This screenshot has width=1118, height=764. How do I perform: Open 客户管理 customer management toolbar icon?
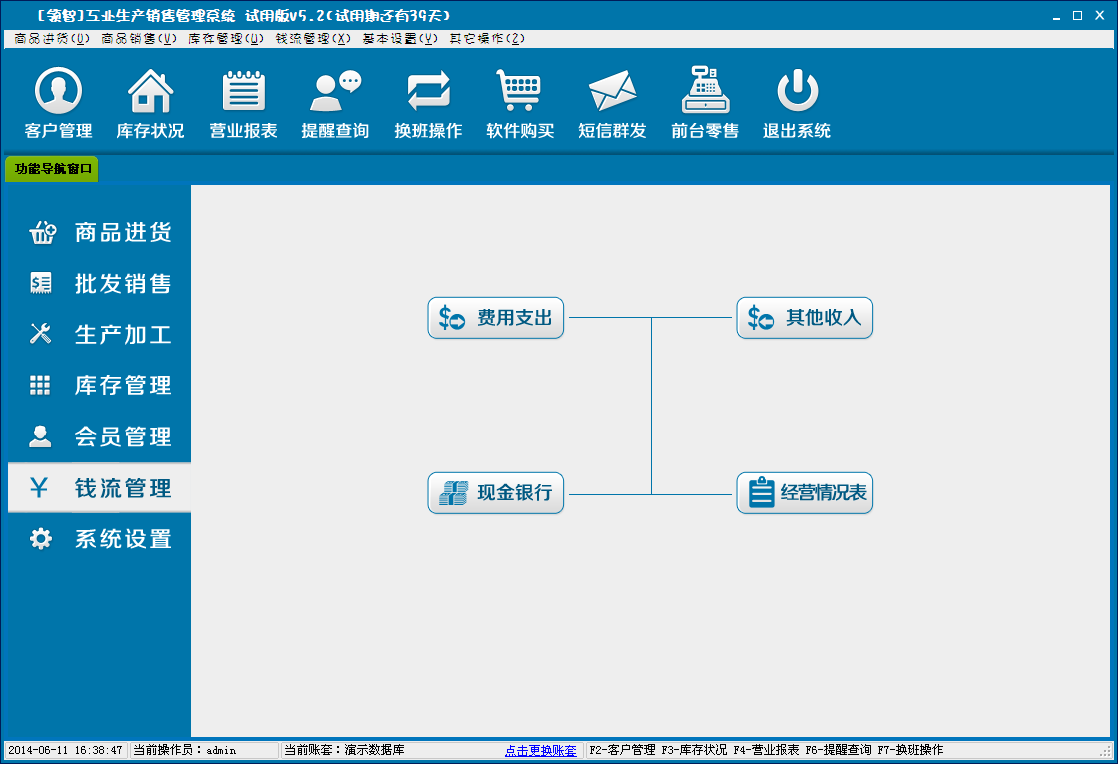click(58, 103)
